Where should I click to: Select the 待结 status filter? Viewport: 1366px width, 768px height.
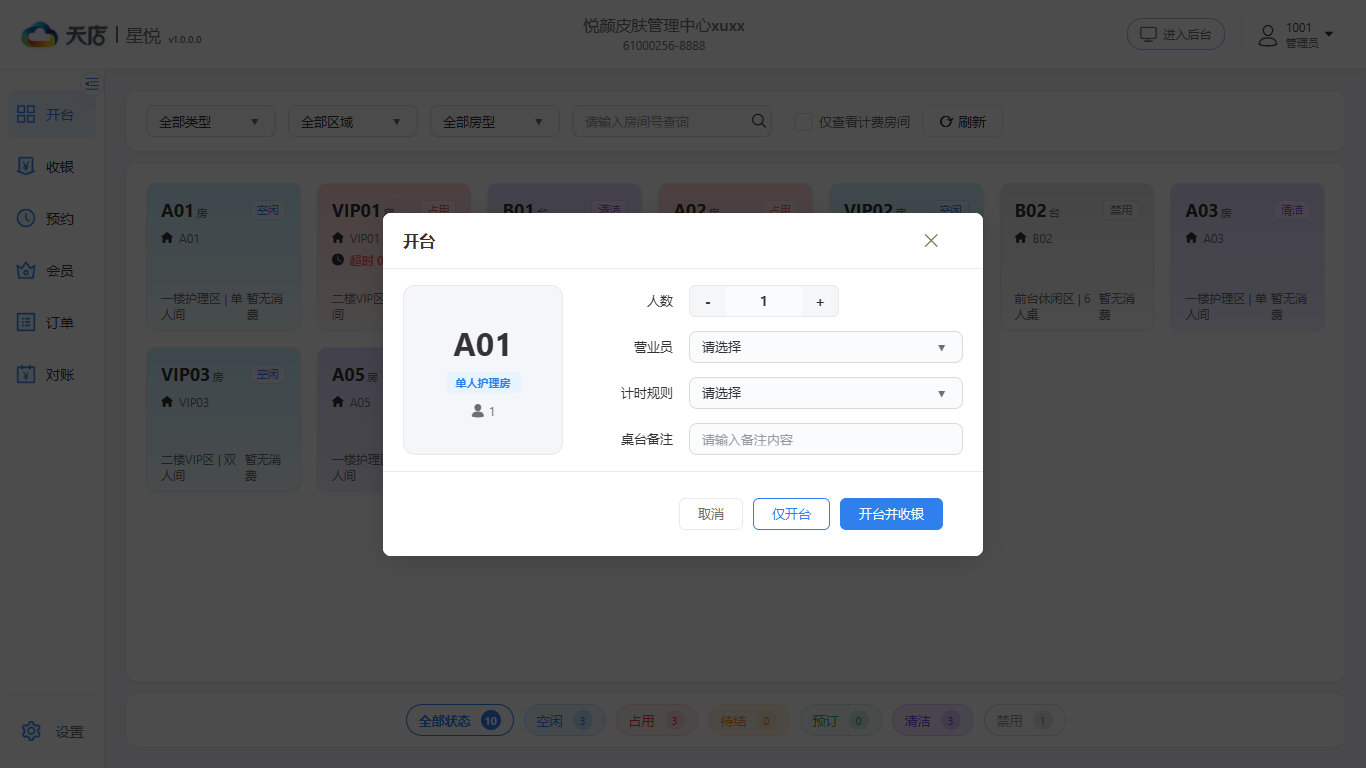pos(748,720)
